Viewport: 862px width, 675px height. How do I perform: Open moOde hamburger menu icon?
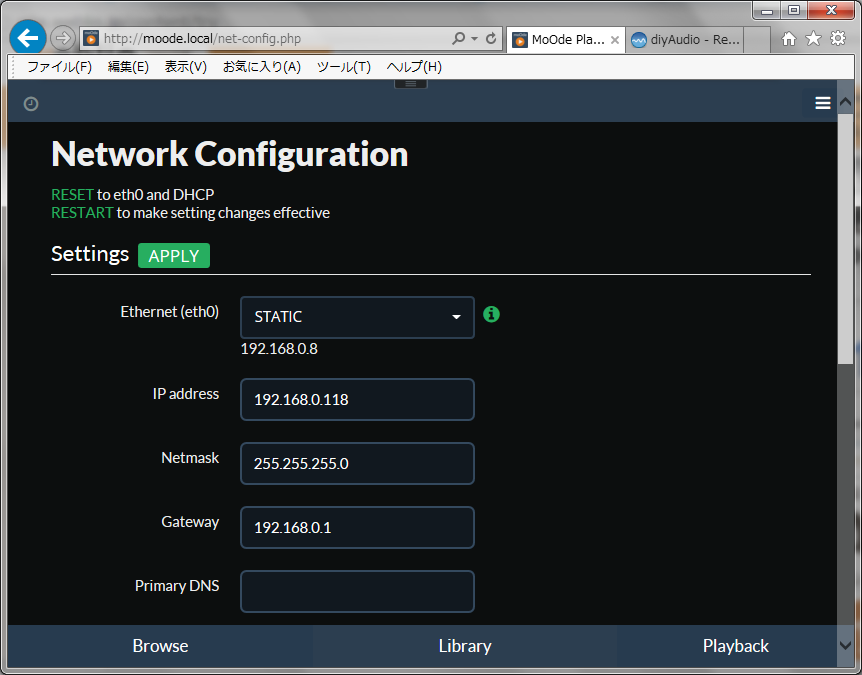click(822, 103)
